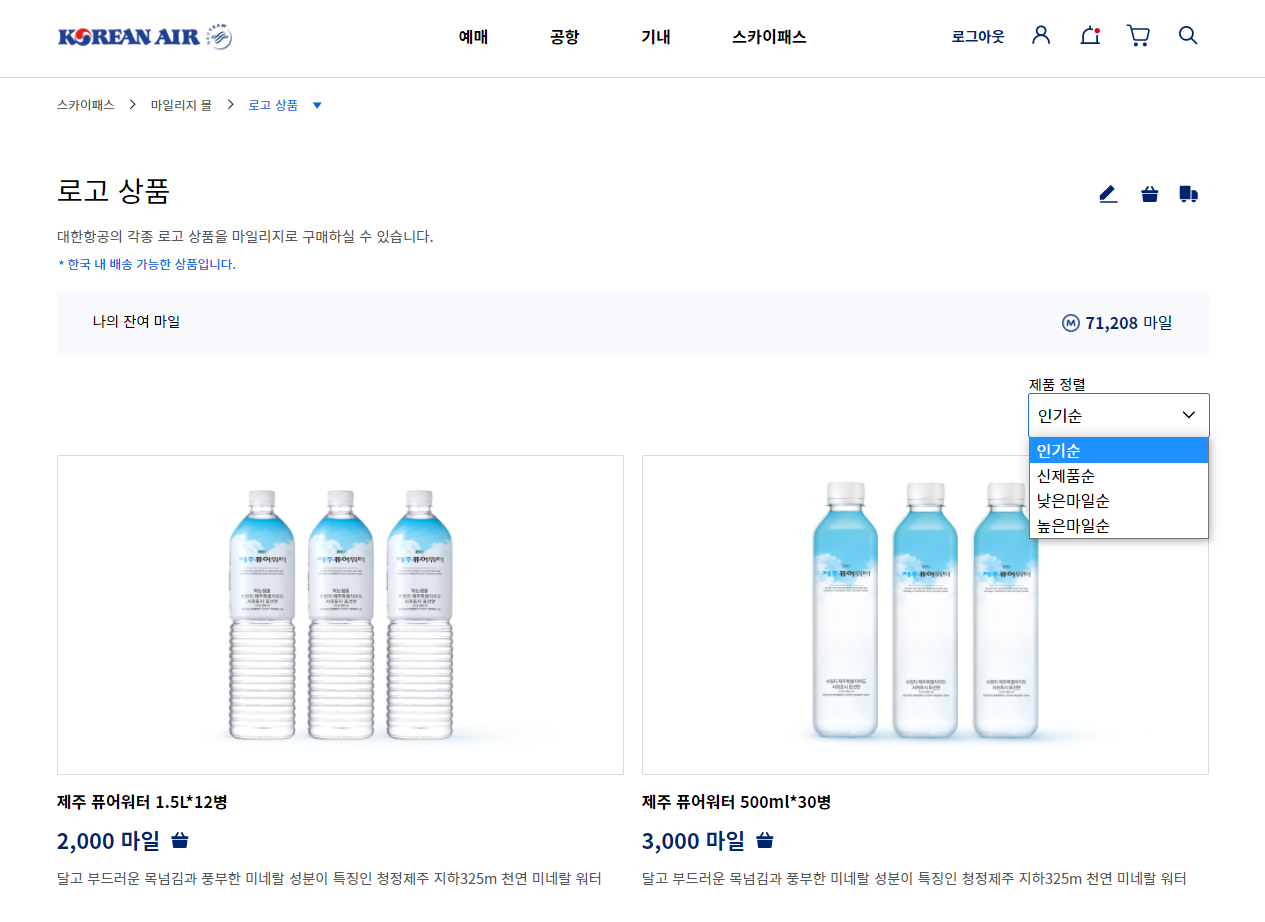Open the 500ml*30병 water product image
Image resolution: width=1265 pixels, height=922 pixels.
pos(925,615)
